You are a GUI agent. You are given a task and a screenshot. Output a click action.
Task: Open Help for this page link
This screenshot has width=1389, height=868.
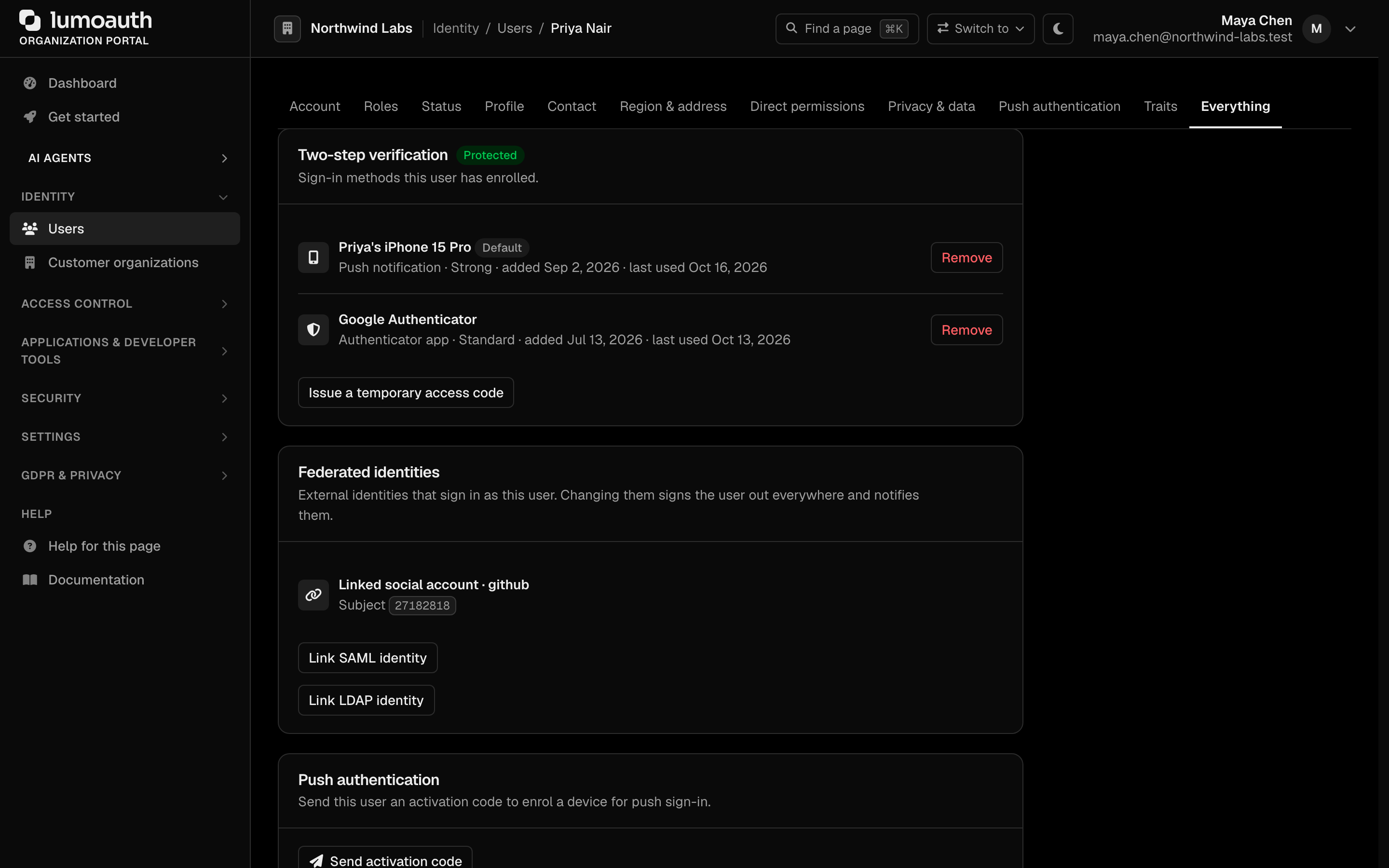(125, 546)
